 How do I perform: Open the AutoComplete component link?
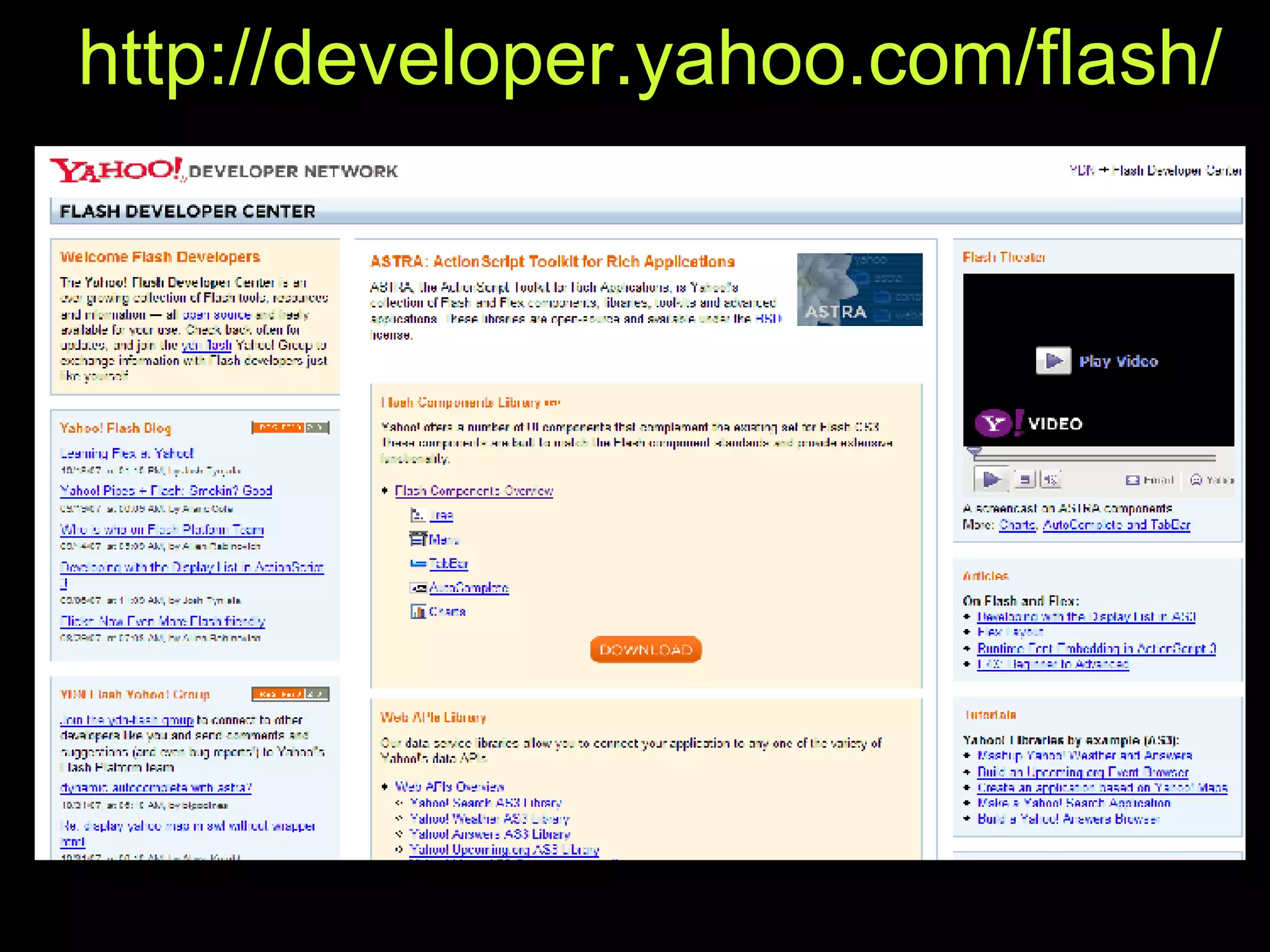pyautogui.click(x=469, y=588)
